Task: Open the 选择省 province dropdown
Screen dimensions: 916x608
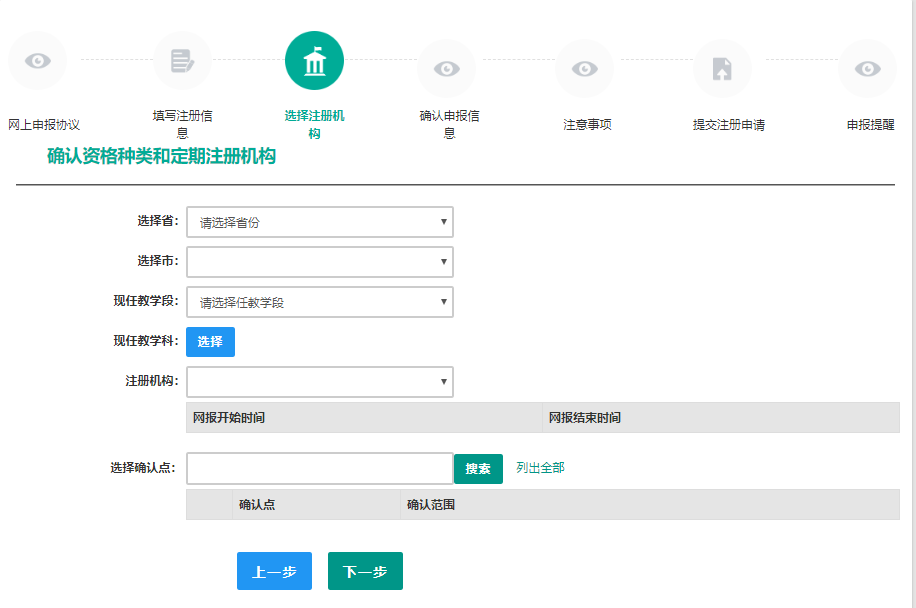Action: pyautogui.click(x=320, y=222)
